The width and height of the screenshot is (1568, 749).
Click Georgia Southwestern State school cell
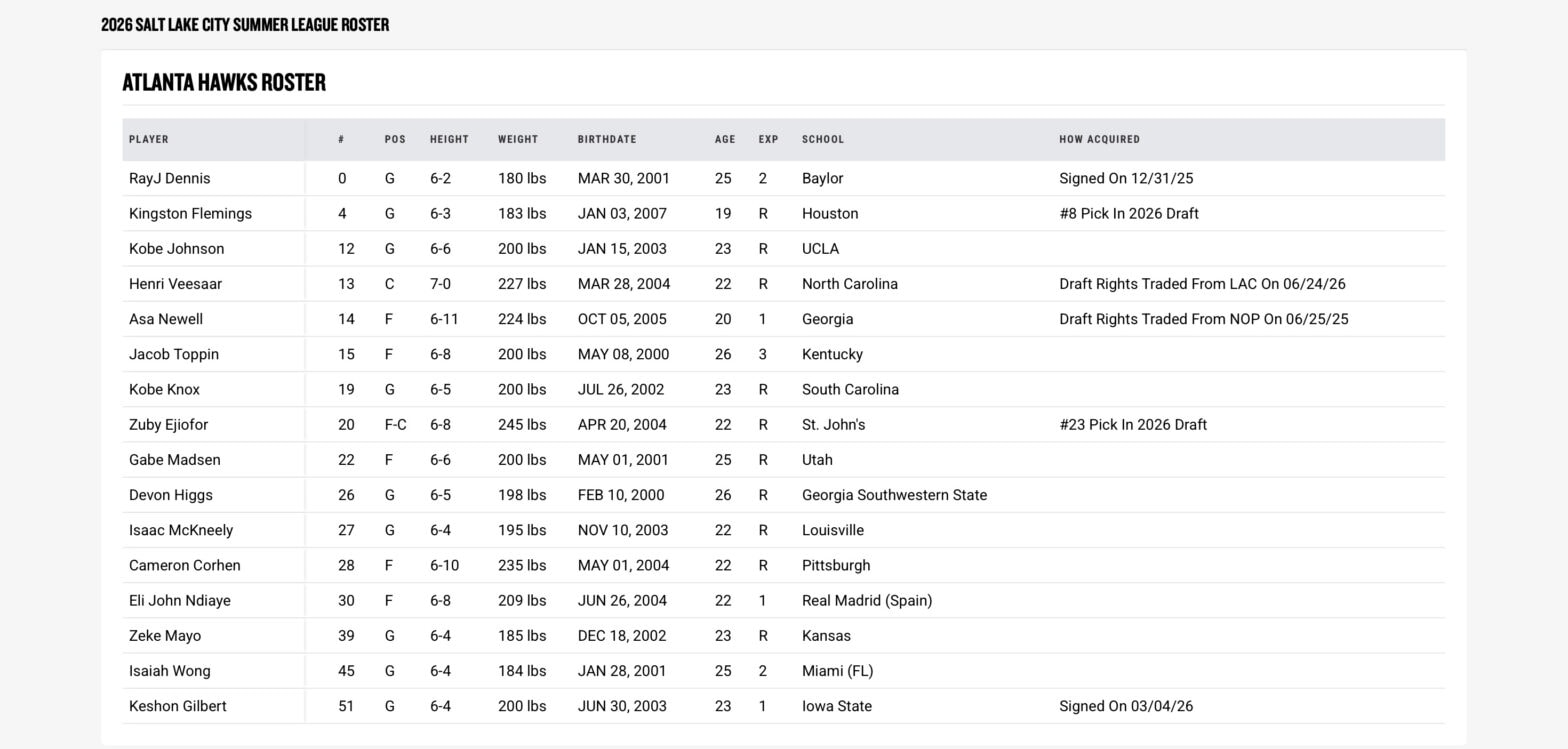[894, 495]
